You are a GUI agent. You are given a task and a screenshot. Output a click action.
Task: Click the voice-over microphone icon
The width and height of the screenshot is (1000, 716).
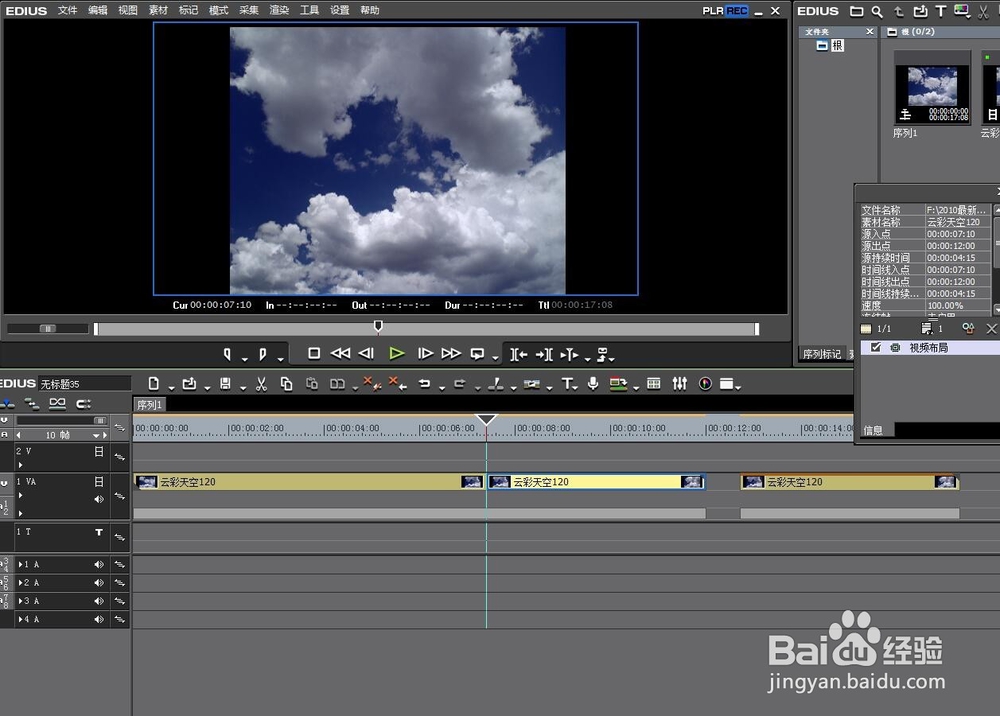(x=593, y=383)
